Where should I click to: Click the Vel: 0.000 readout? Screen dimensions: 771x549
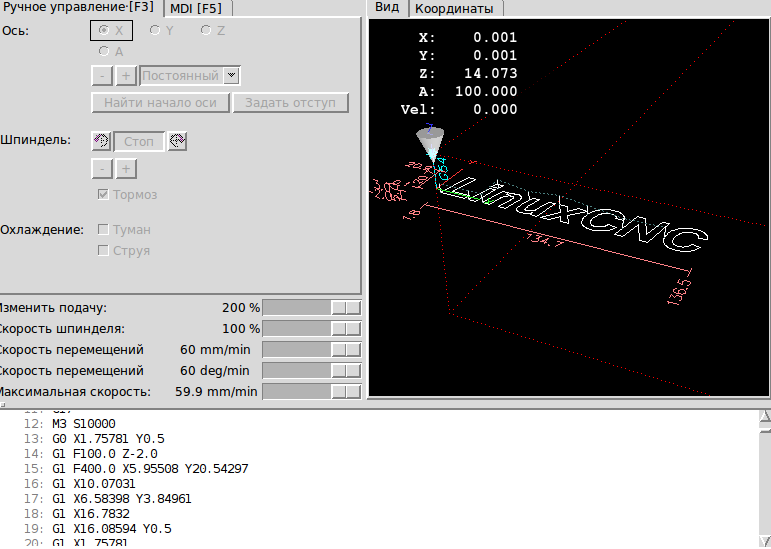[x=459, y=109]
